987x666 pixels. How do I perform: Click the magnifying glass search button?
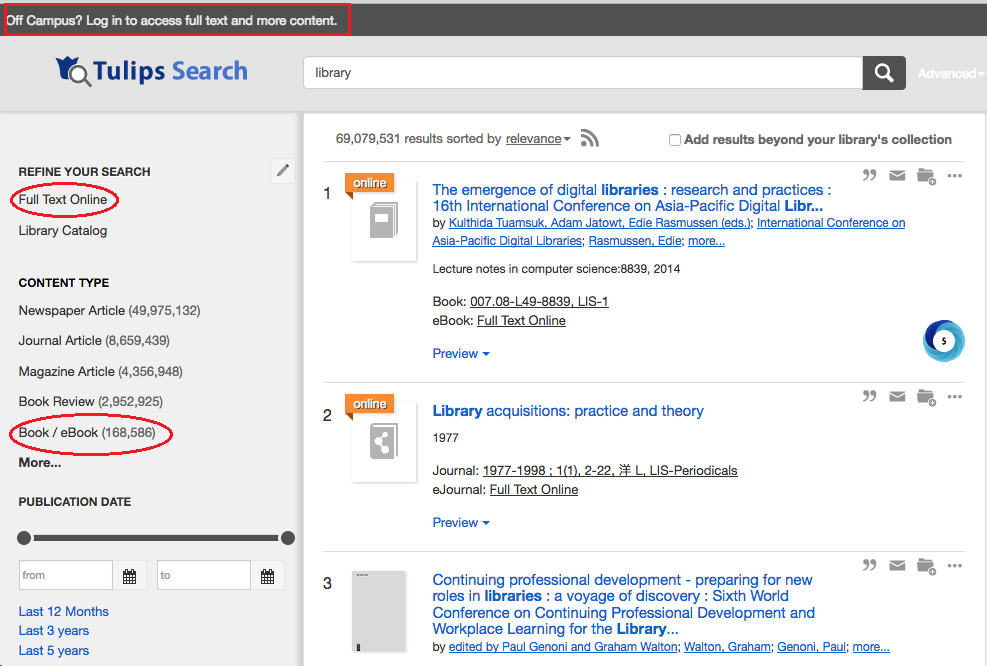884,73
